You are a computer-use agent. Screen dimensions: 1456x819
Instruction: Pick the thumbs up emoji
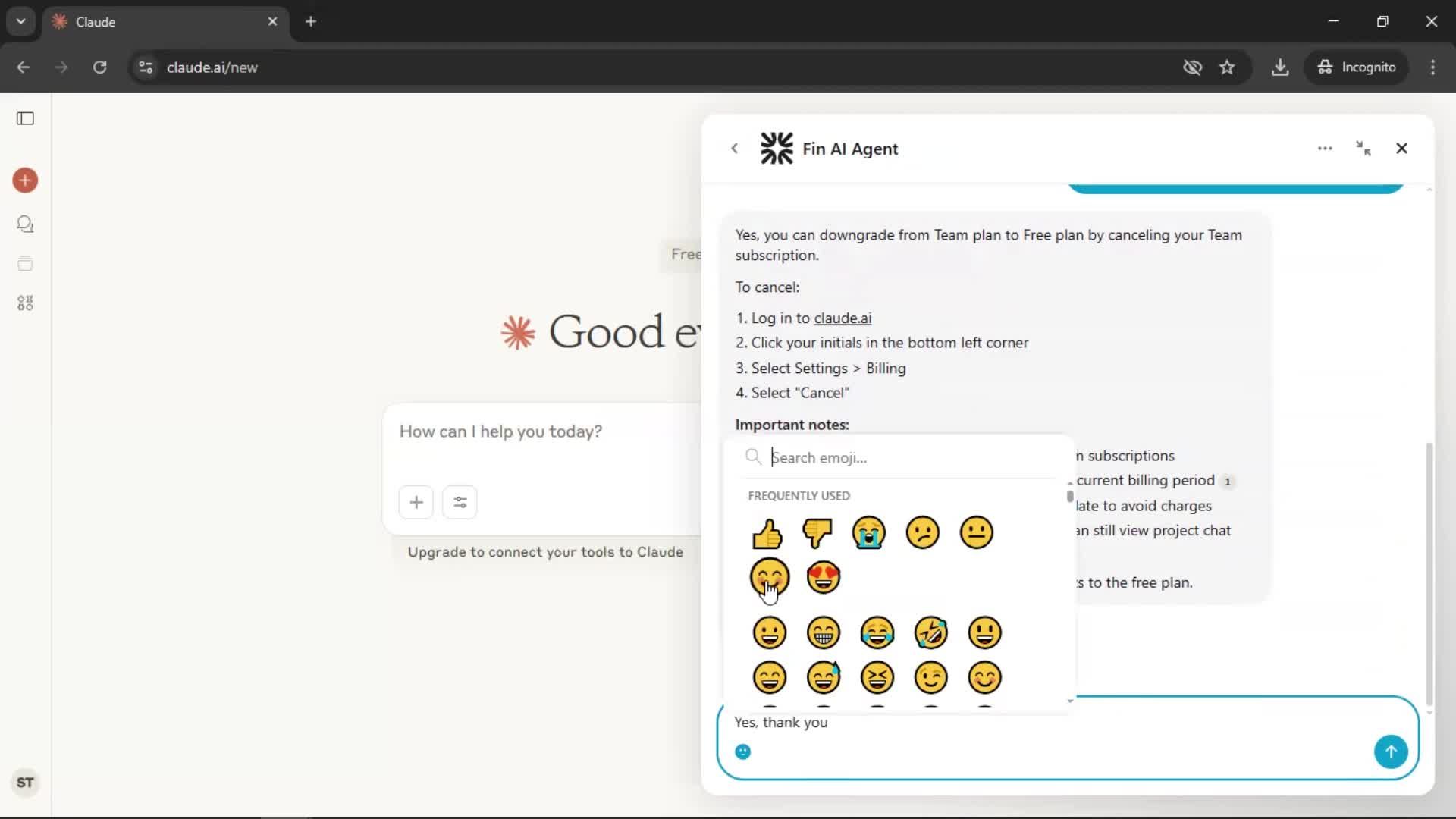click(767, 533)
